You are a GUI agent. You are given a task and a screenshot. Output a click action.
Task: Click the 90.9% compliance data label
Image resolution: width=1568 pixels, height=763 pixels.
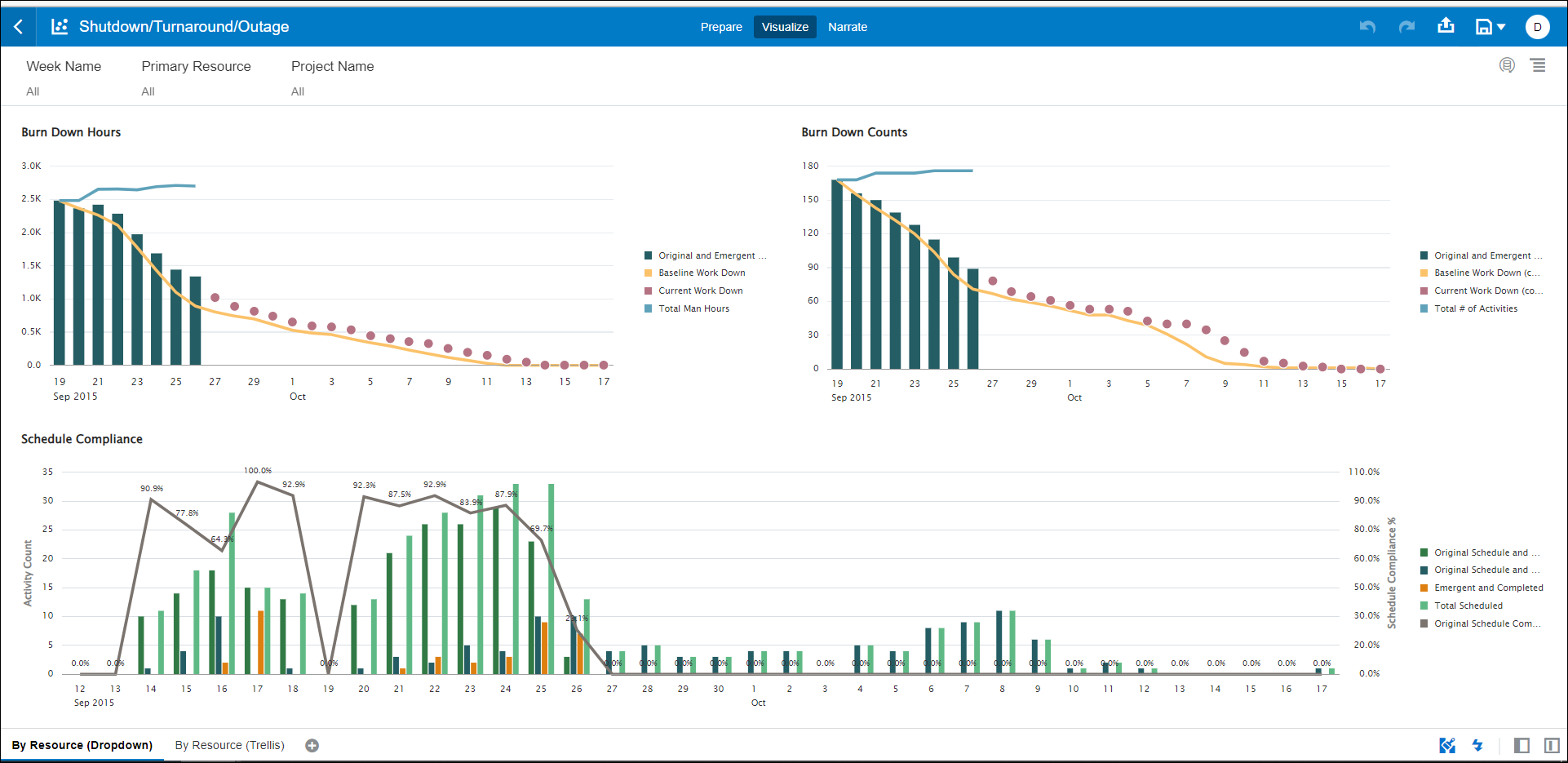151,489
